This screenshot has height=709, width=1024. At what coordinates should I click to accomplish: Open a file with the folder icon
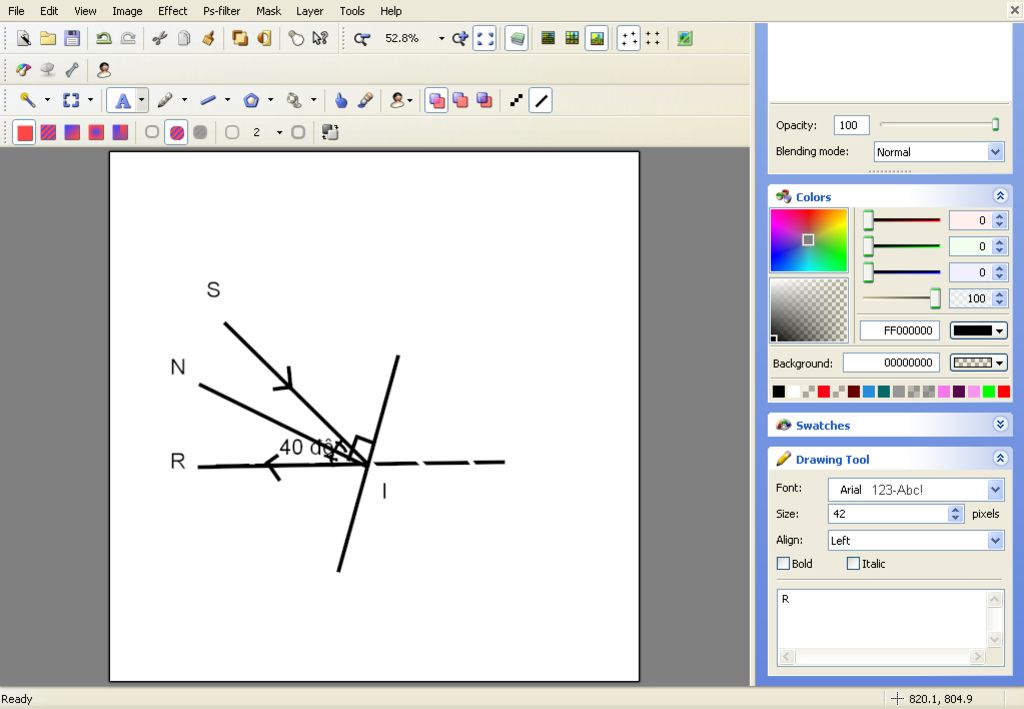48,39
